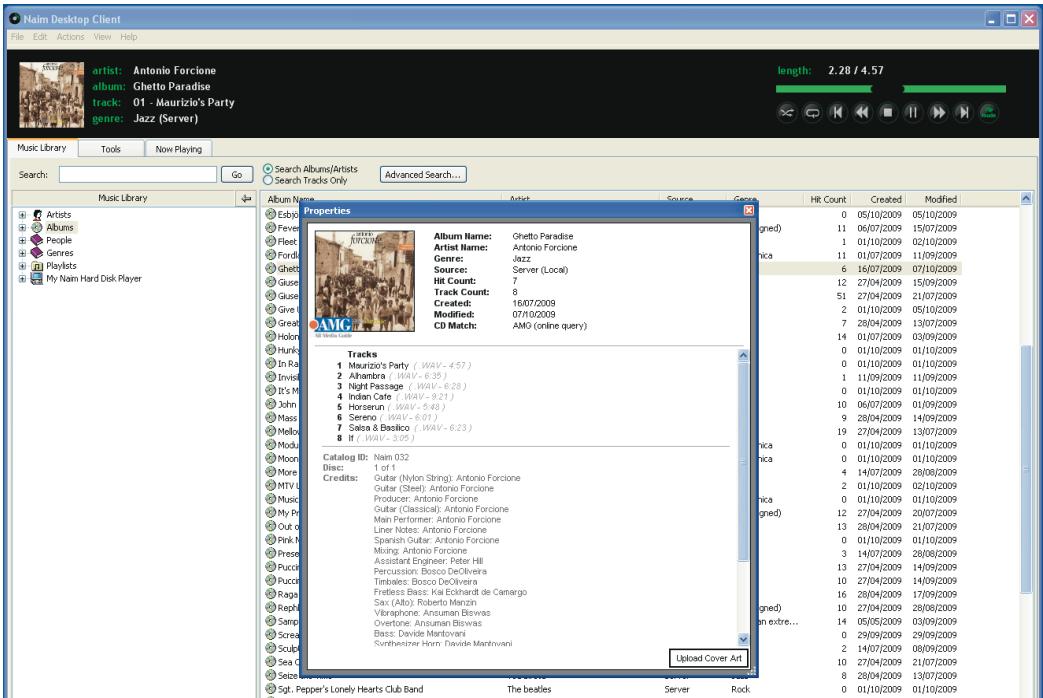
Task: Click the Artists tree icon
Action: pos(37,215)
